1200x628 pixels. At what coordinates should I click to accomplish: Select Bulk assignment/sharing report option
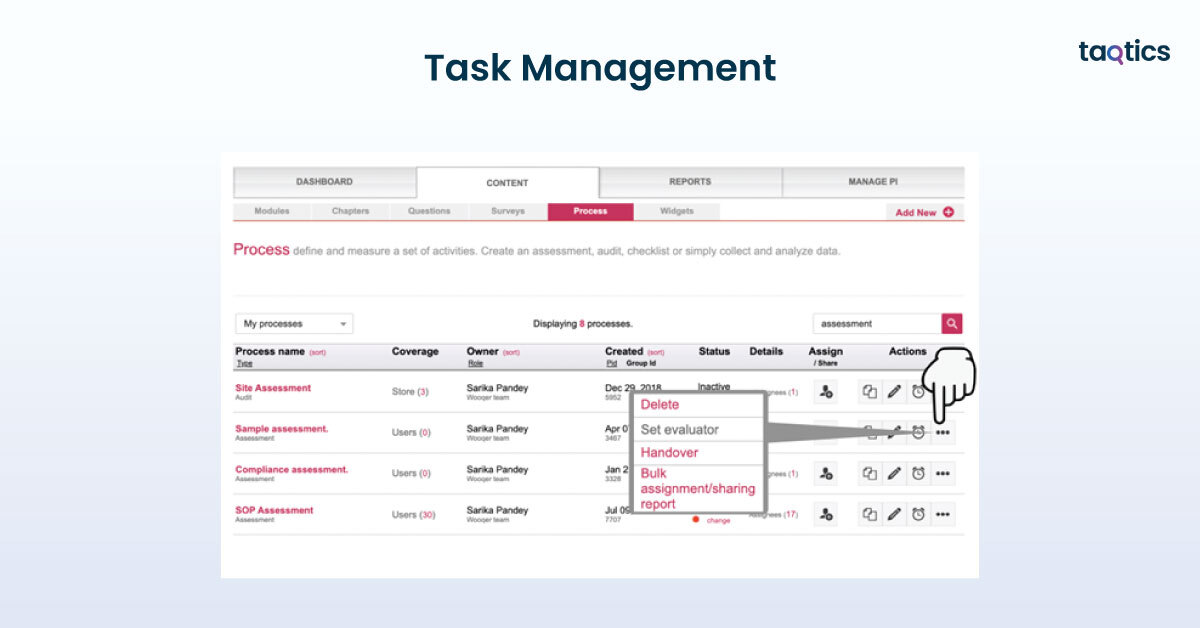click(x=697, y=488)
